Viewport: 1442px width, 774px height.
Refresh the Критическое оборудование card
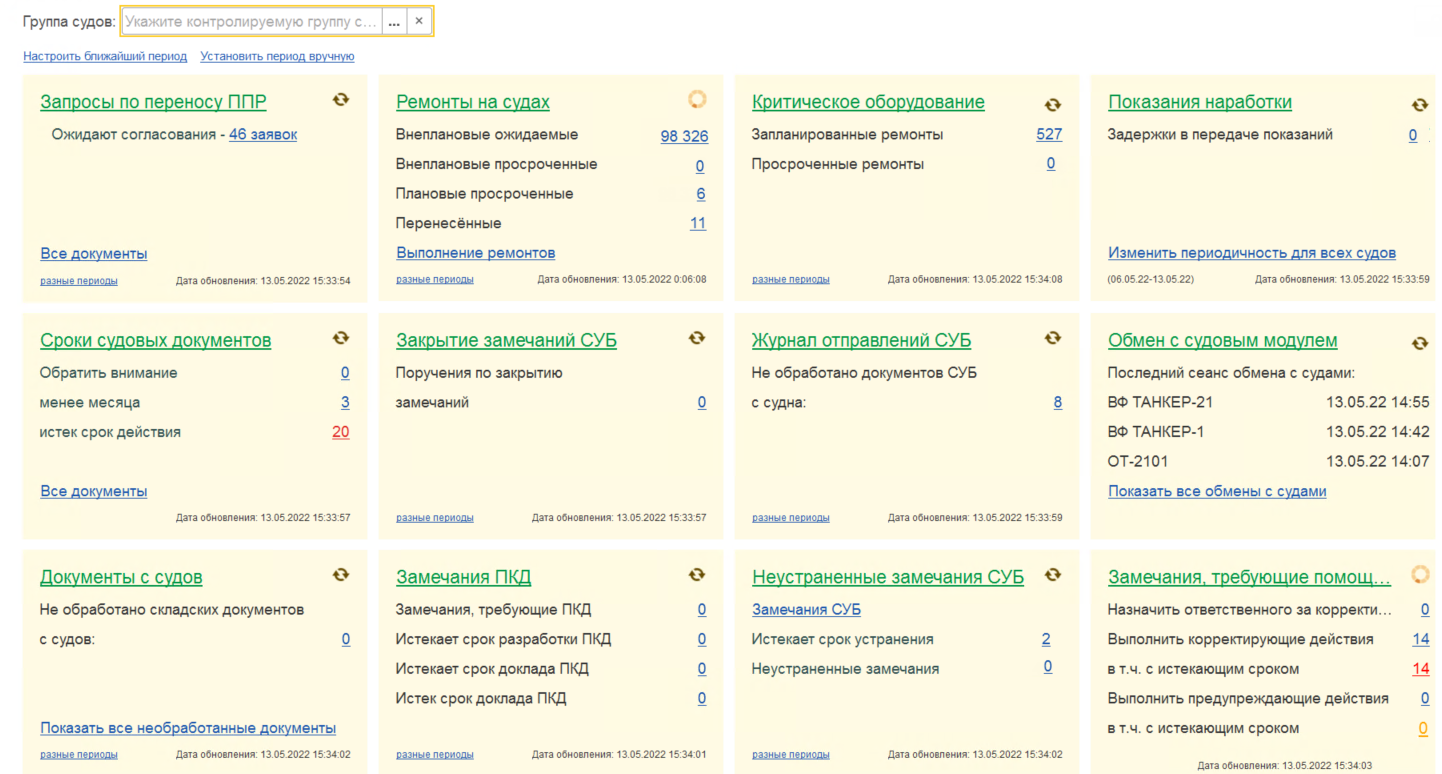coord(1053,104)
